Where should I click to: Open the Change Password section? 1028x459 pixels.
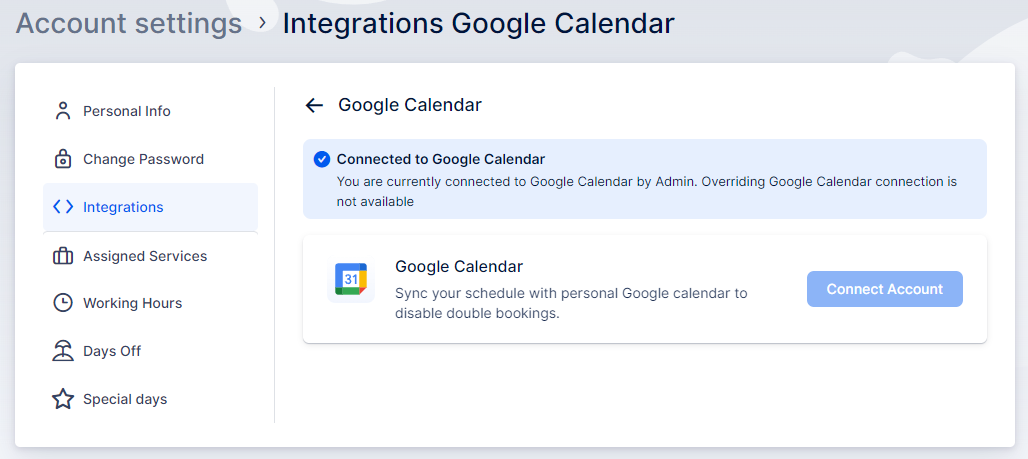coord(143,159)
